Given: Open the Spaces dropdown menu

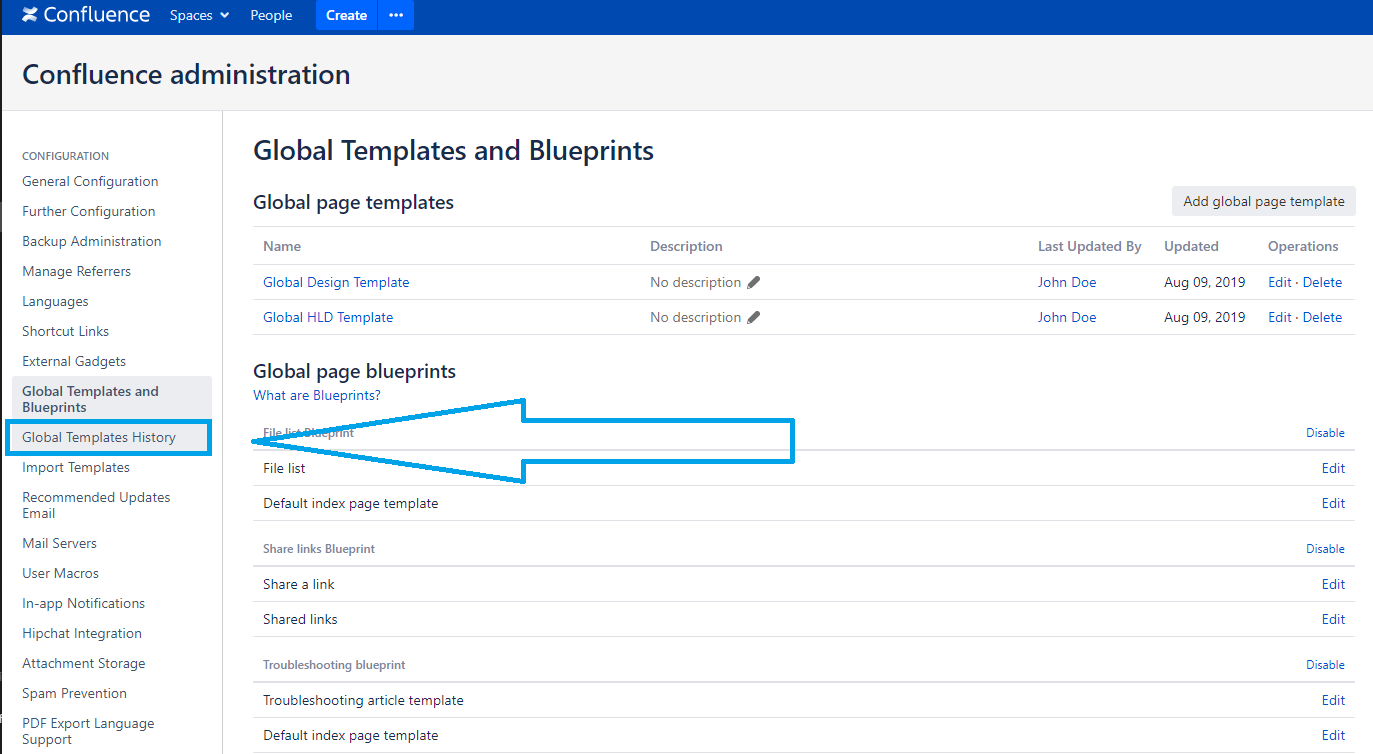Looking at the screenshot, I should click(199, 15).
